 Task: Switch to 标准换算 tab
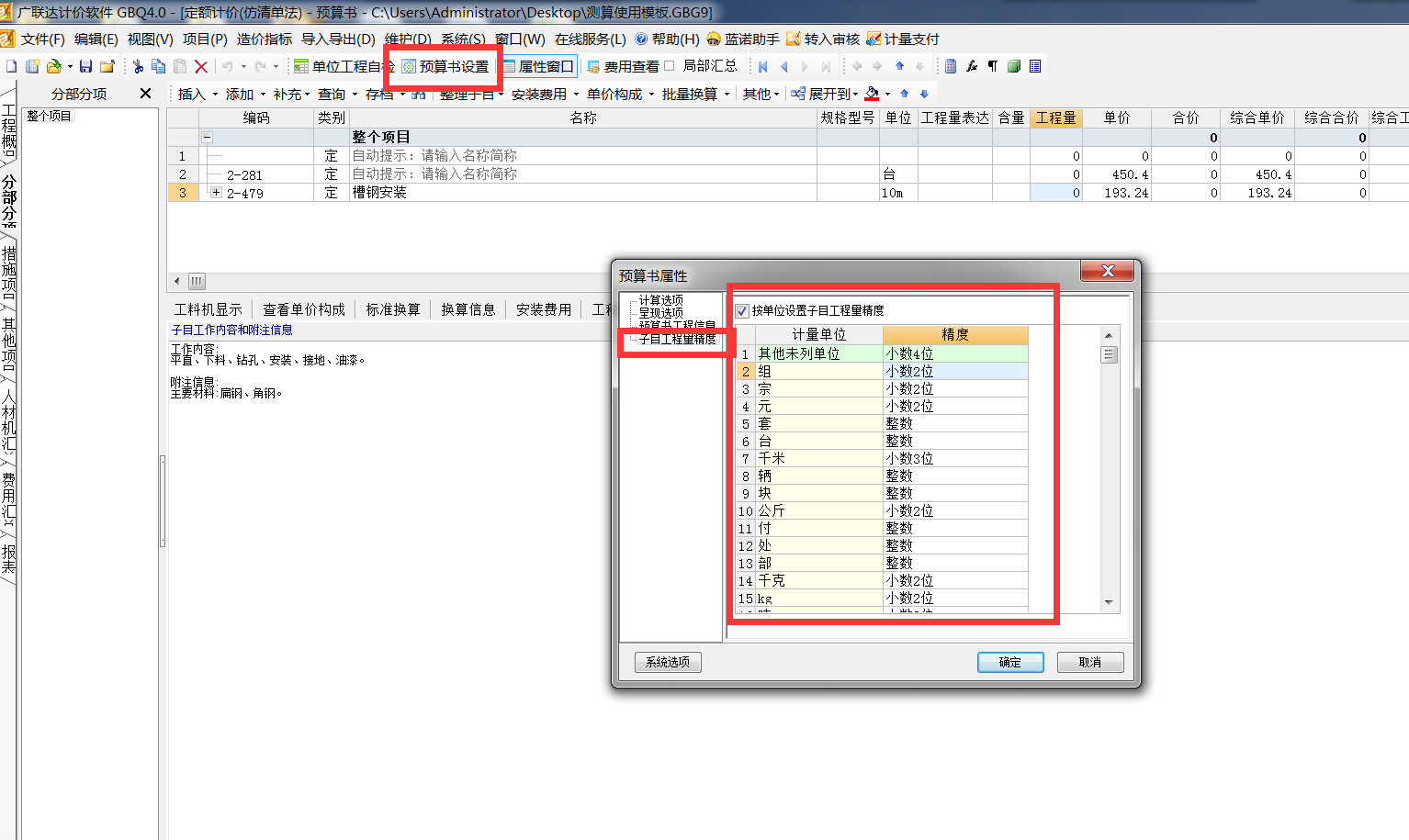393,309
